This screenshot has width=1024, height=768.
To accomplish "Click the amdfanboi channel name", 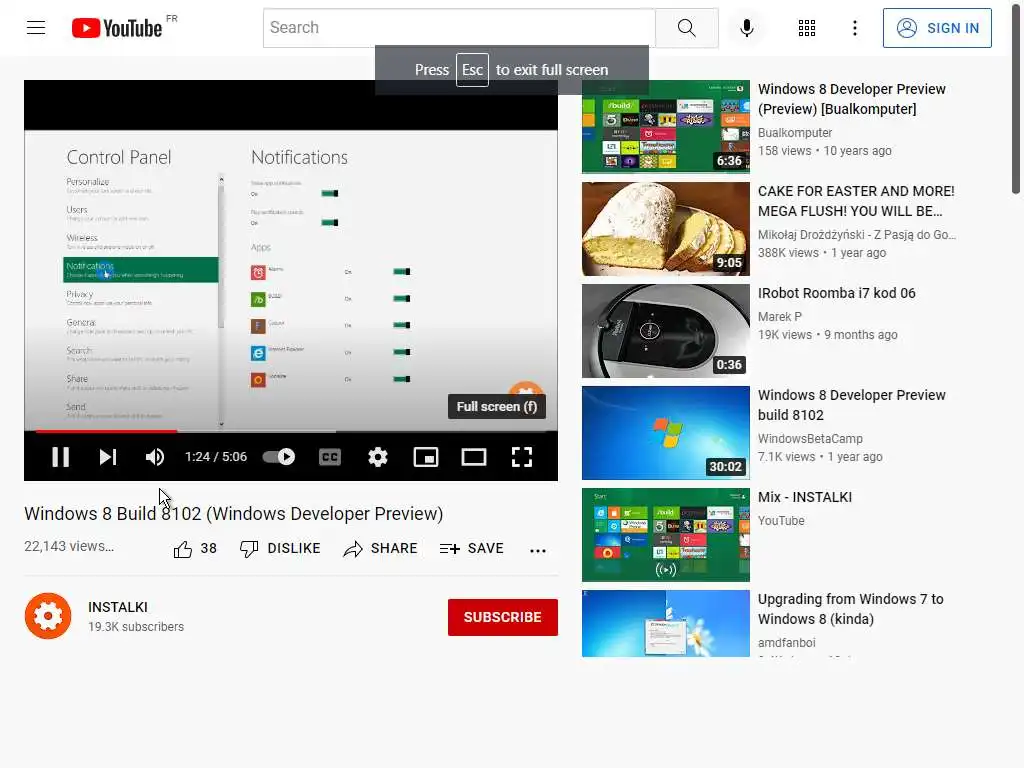I will click(786, 643).
